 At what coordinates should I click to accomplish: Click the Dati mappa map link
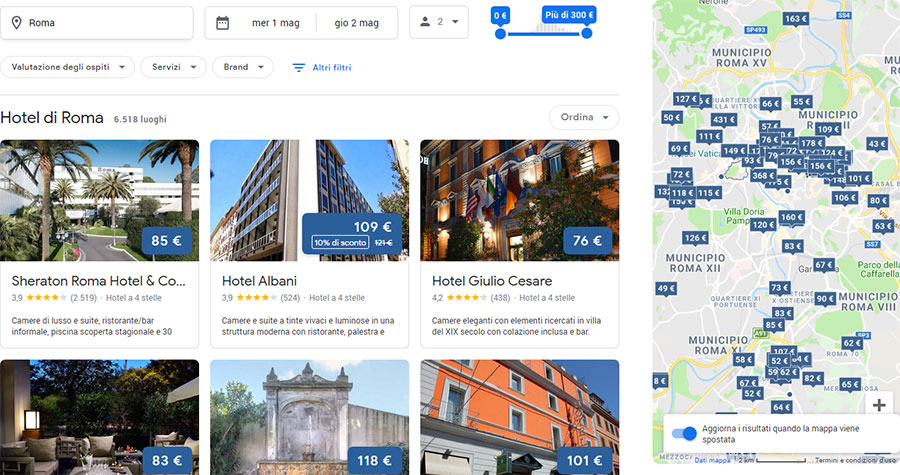tap(712, 460)
